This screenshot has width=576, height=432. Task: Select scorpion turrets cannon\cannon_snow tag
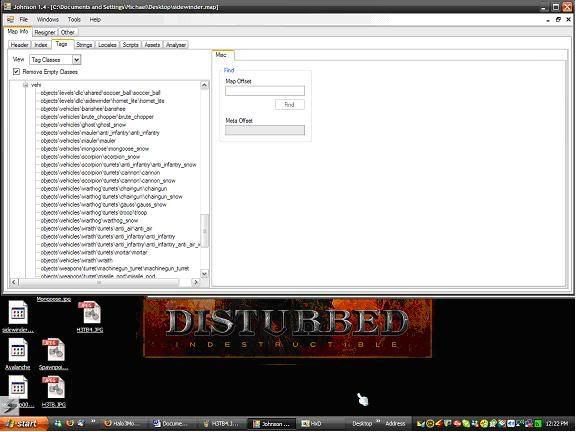tap(108, 181)
